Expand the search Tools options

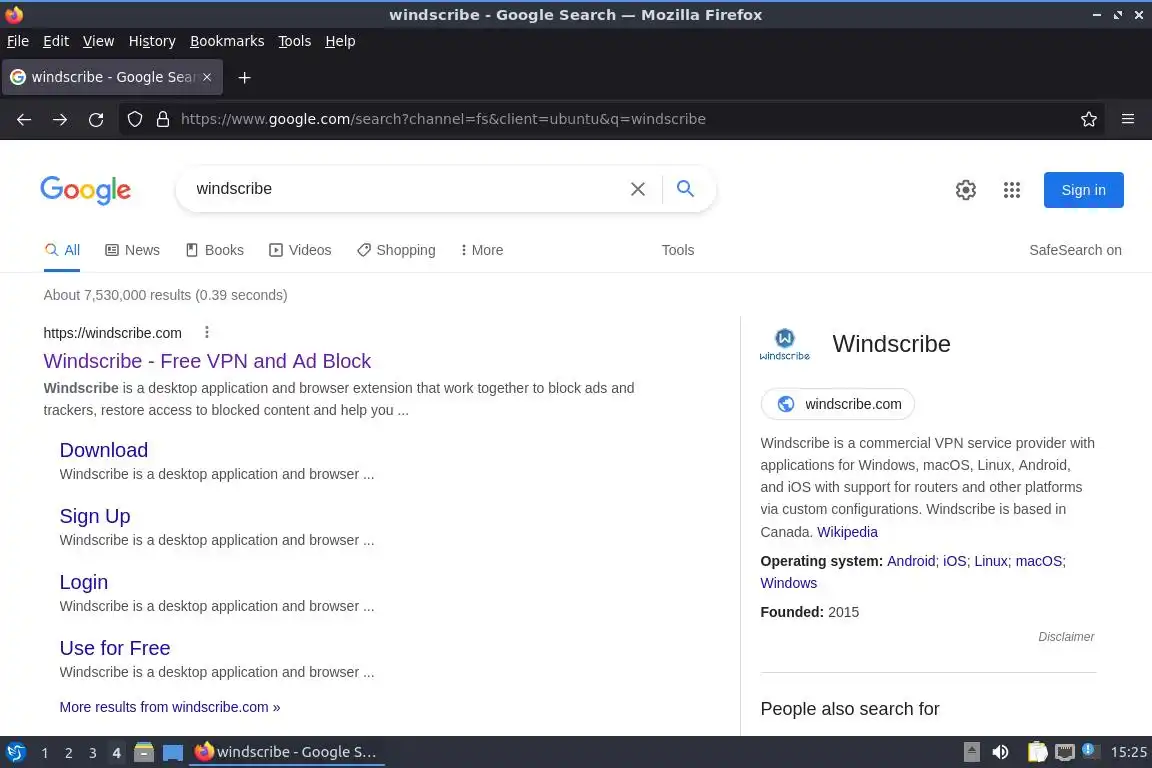677,250
